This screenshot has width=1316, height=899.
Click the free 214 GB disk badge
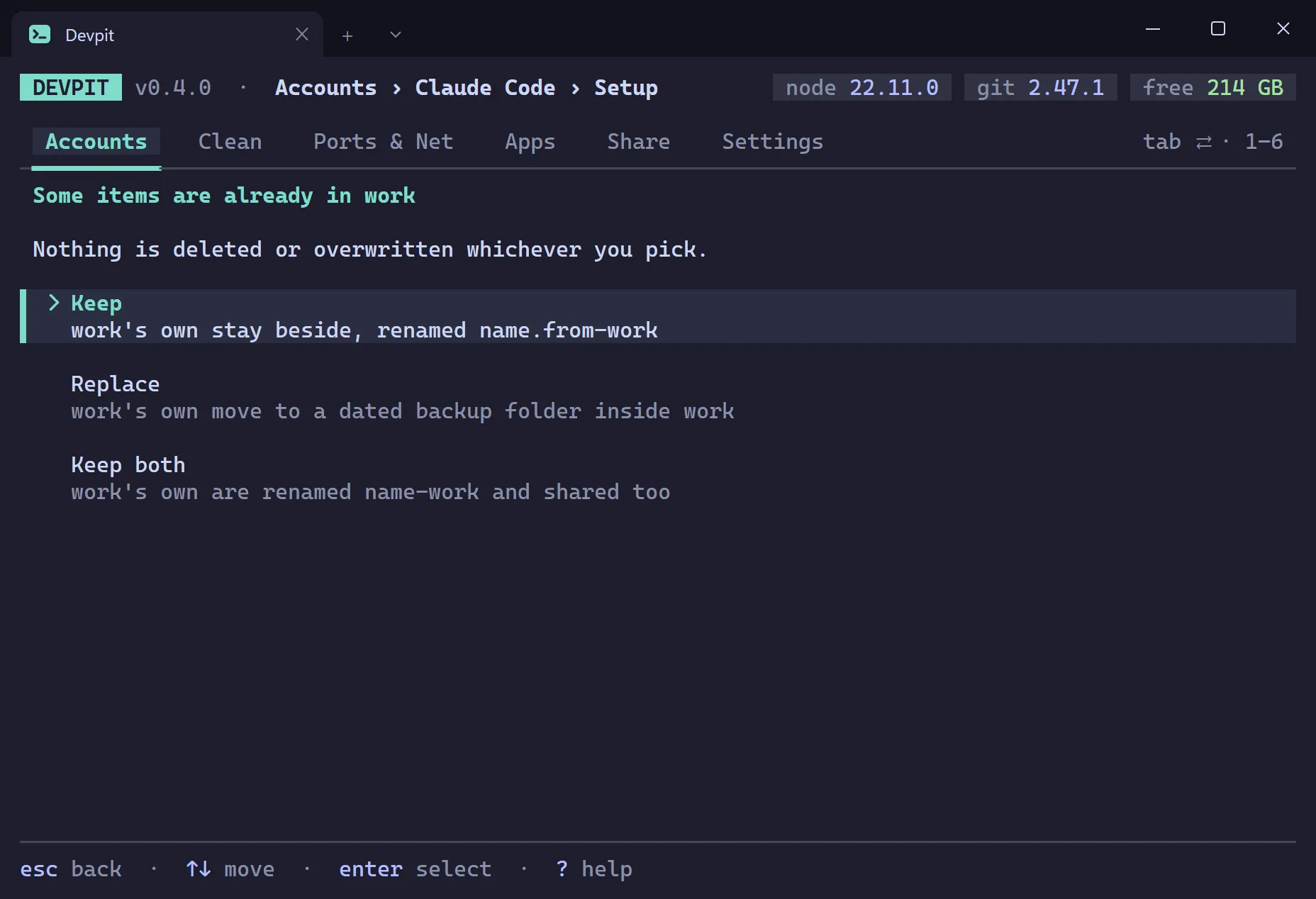point(1213,87)
